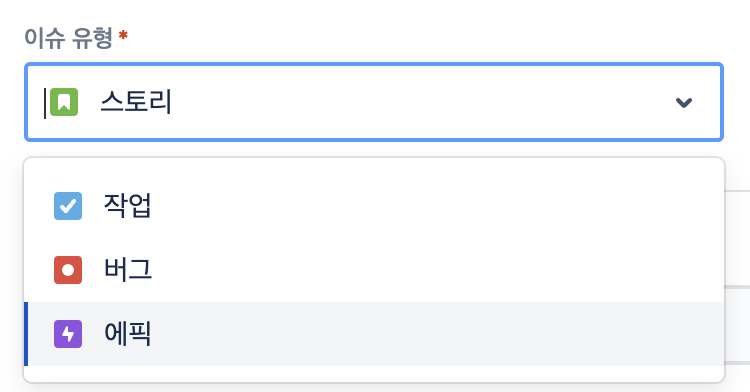Click the blue 작업 checkmark icon
Screen dimensions: 750x392
click(68, 206)
